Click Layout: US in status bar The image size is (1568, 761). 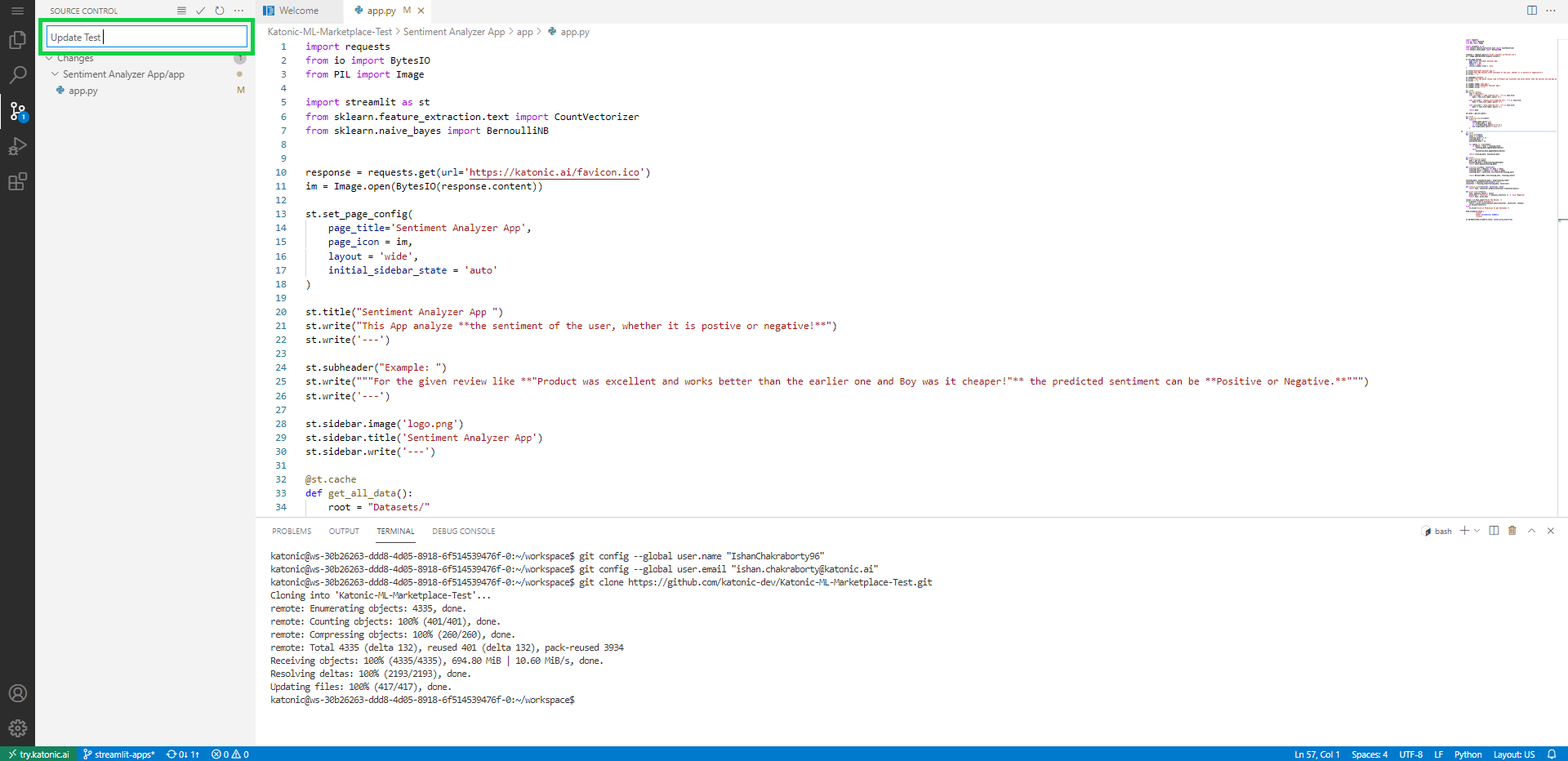tap(1514, 754)
